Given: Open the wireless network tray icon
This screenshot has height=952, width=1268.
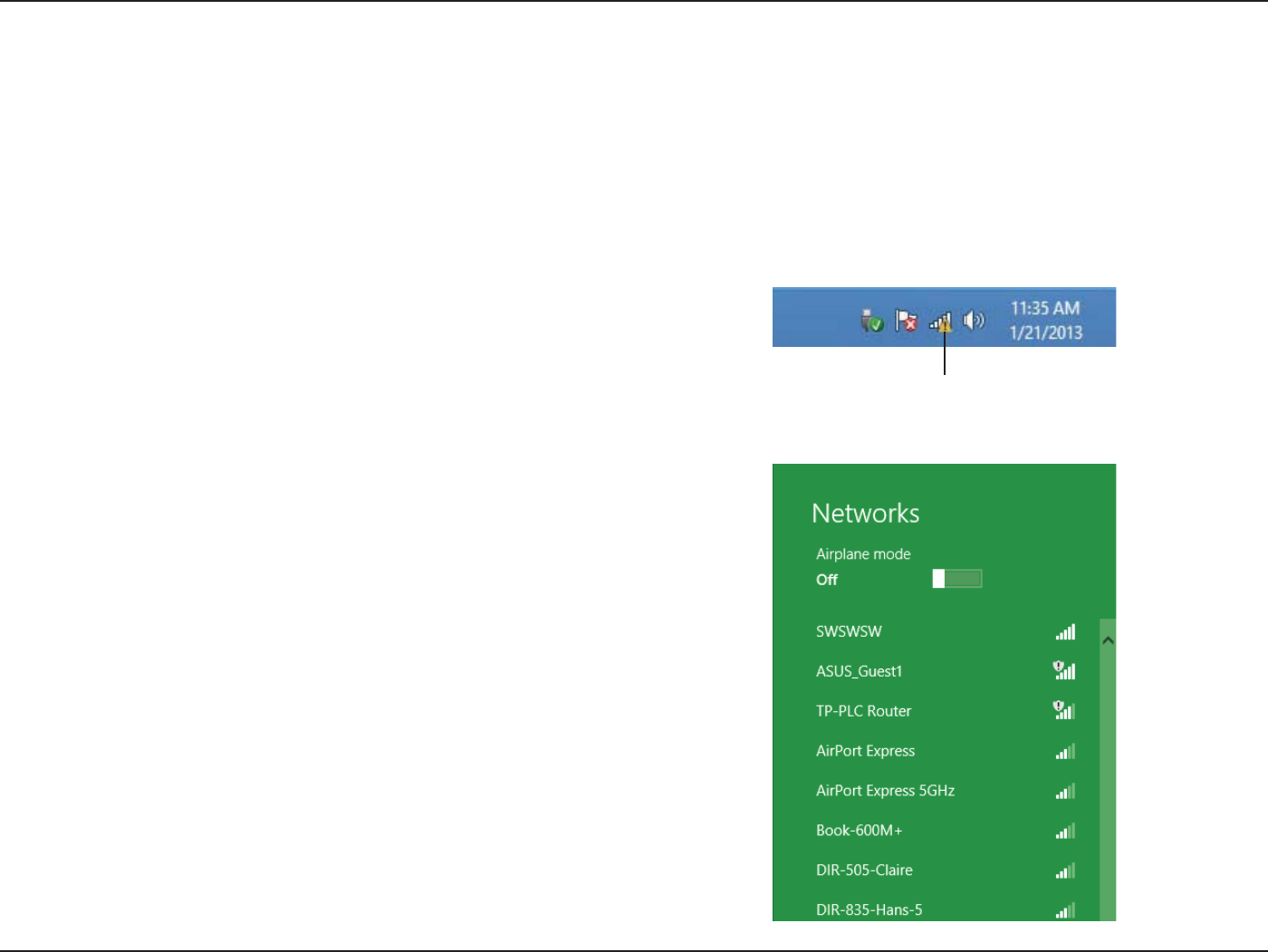Looking at the screenshot, I should [x=941, y=322].
